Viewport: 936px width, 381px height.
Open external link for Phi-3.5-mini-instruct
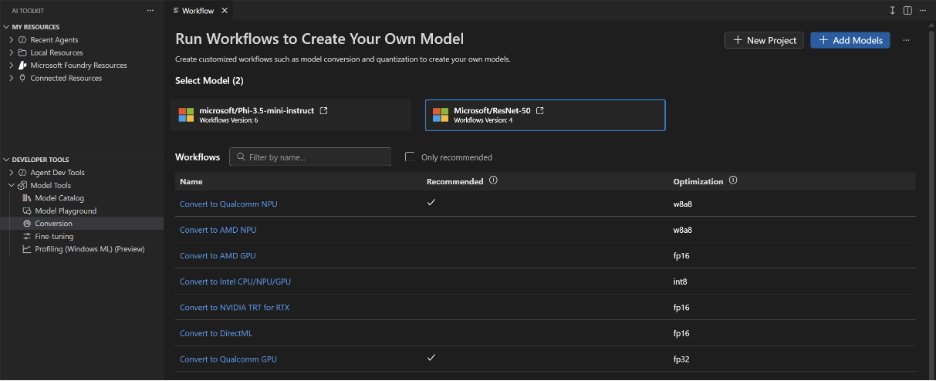pyautogui.click(x=324, y=110)
